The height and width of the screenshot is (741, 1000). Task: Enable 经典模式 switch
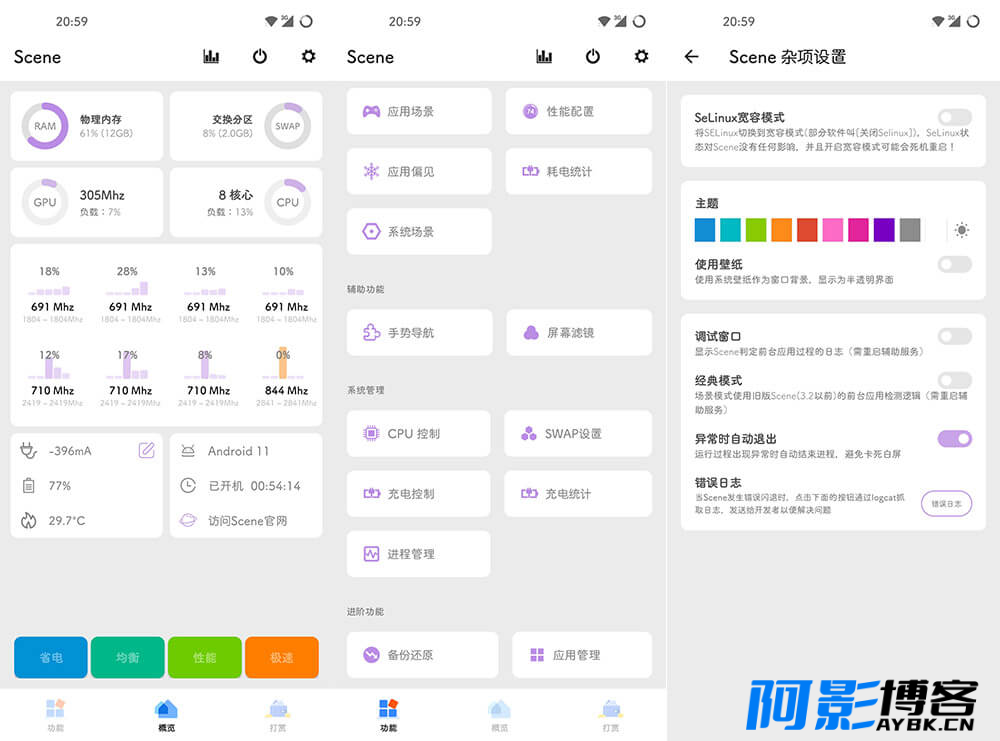coord(955,380)
